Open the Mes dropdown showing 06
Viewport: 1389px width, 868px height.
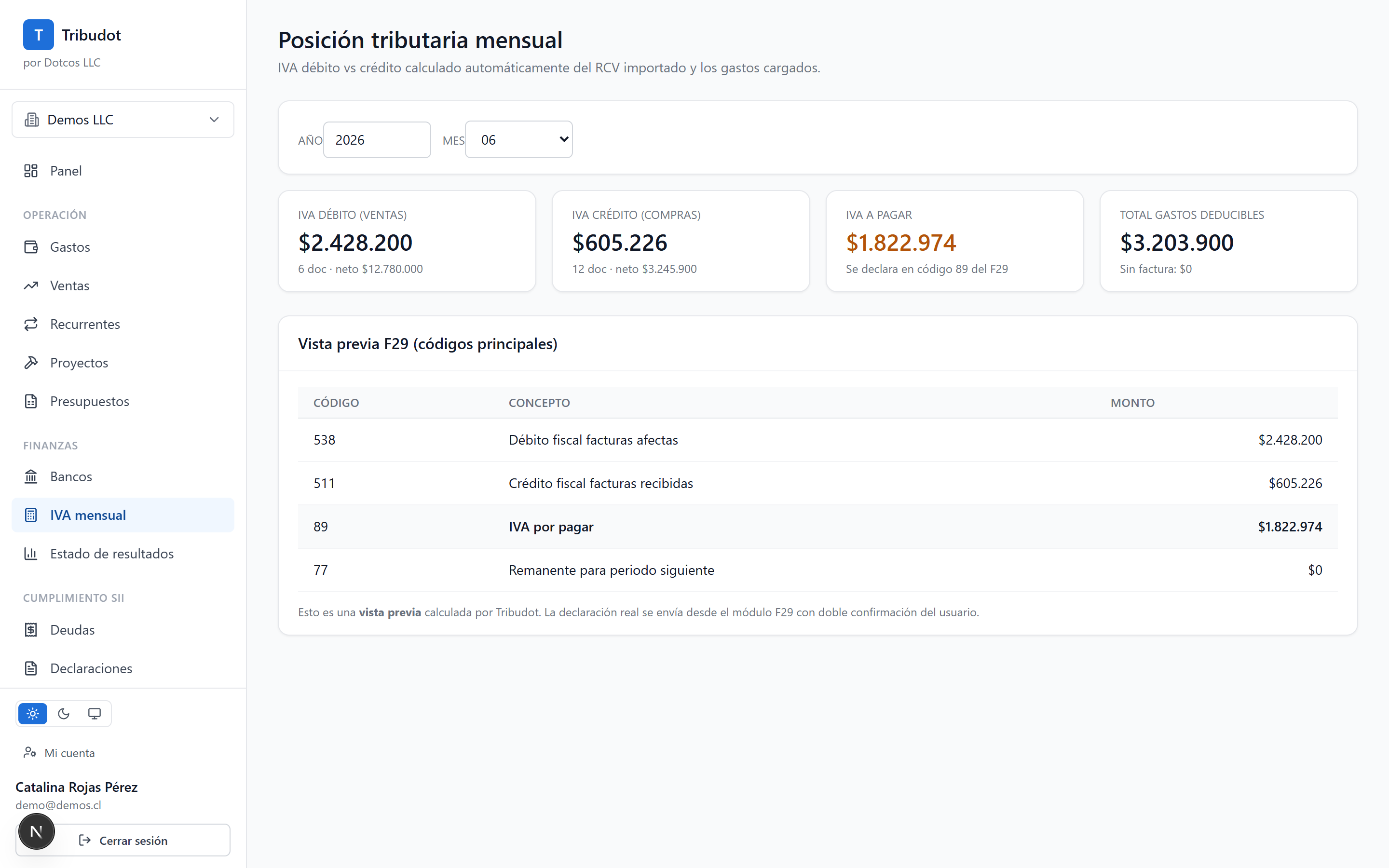point(518,139)
